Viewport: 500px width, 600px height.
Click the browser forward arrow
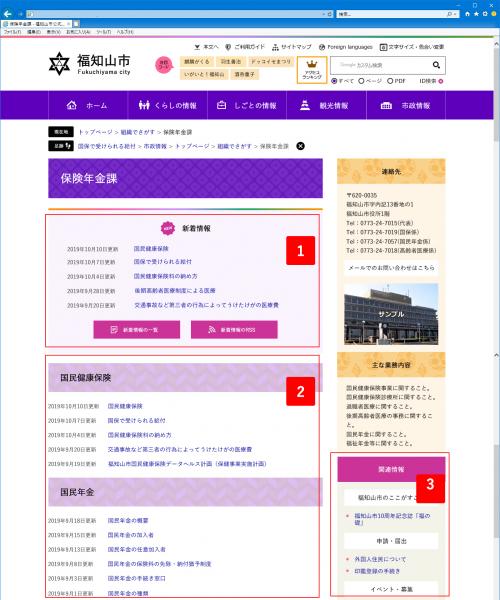pyautogui.click(x=20, y=14)
